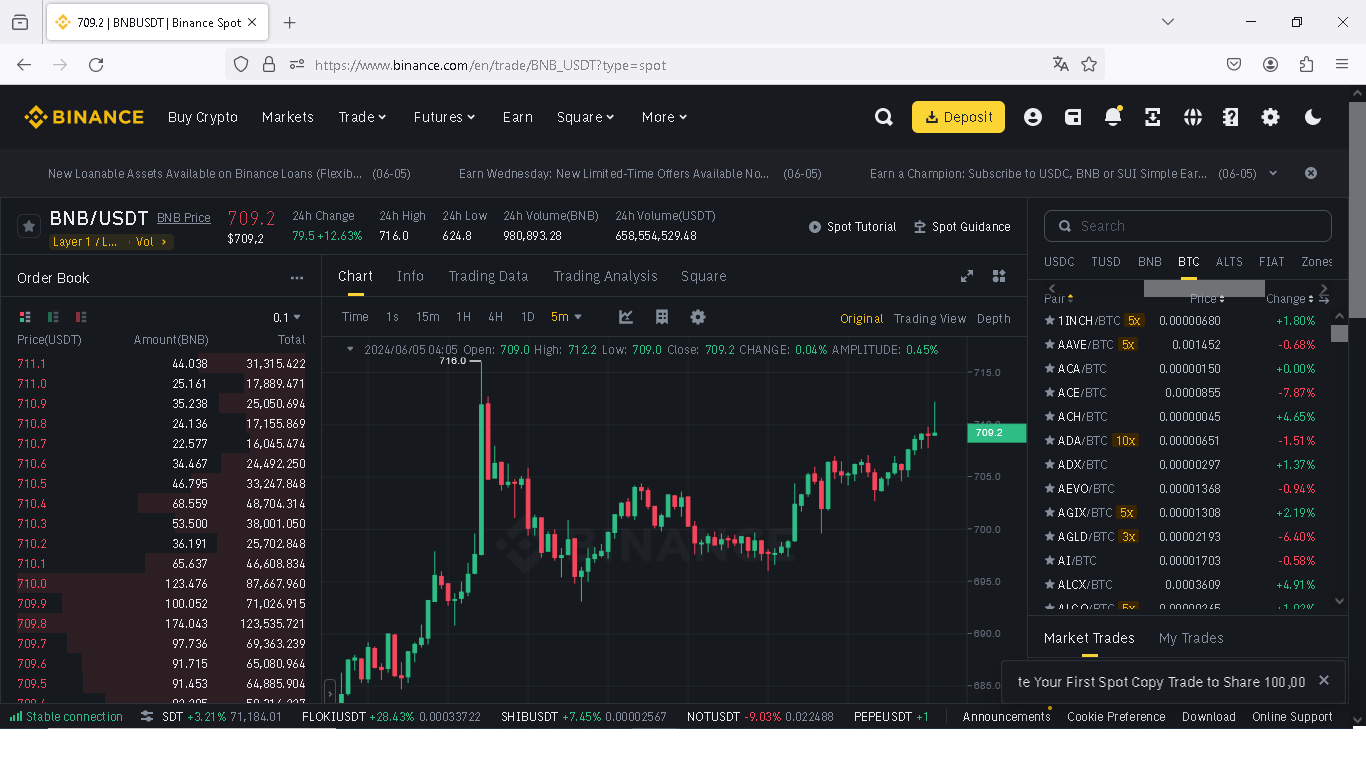
Task: Open the wallet icon in the header
Action: [x=1073, y=117]
